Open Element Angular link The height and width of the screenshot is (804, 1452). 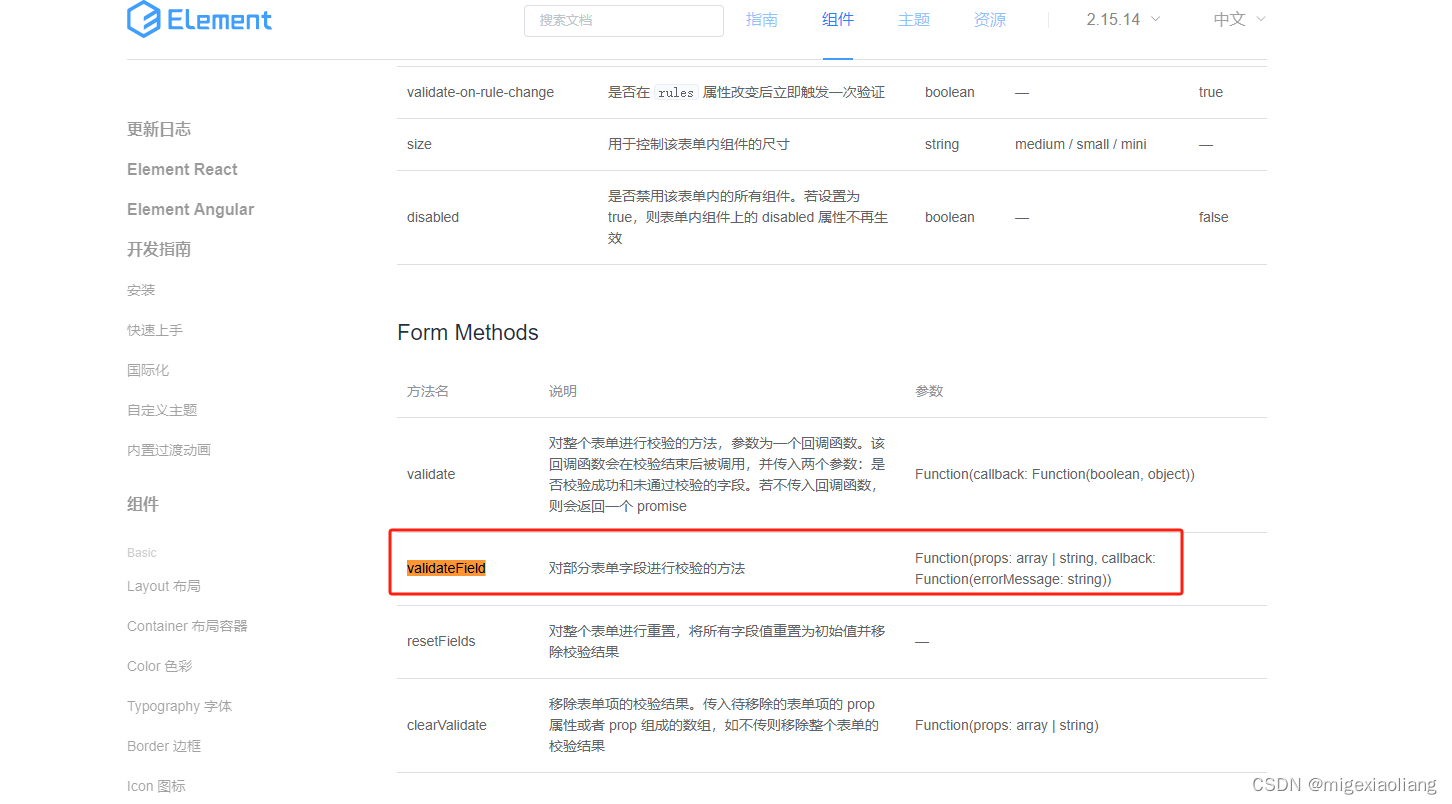pos(190,209)
